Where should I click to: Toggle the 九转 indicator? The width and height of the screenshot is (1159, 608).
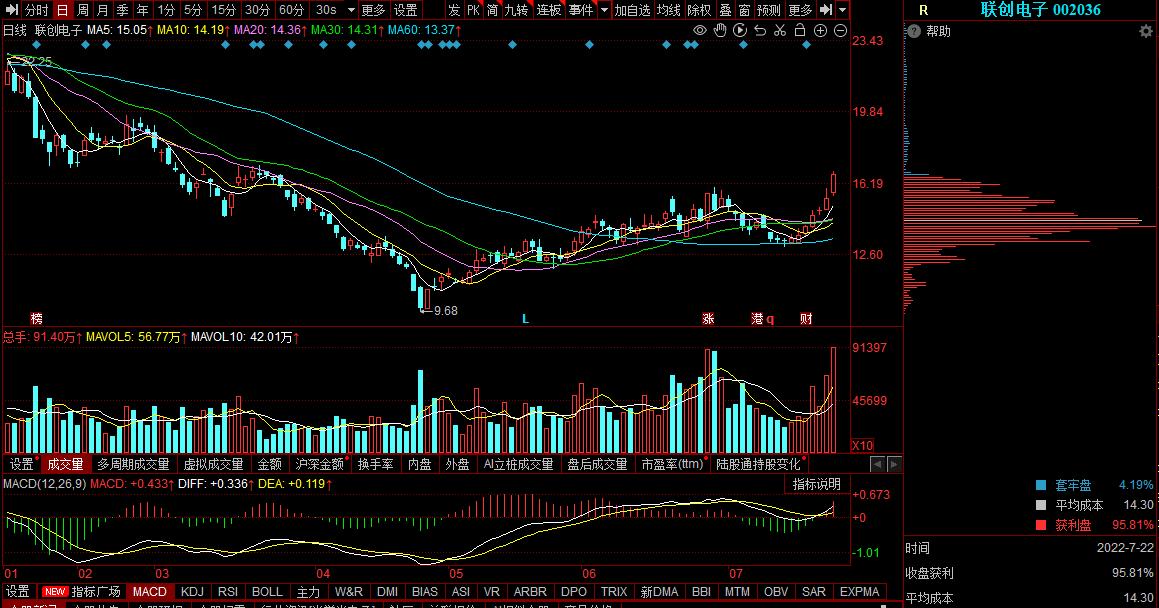(517, 10)
